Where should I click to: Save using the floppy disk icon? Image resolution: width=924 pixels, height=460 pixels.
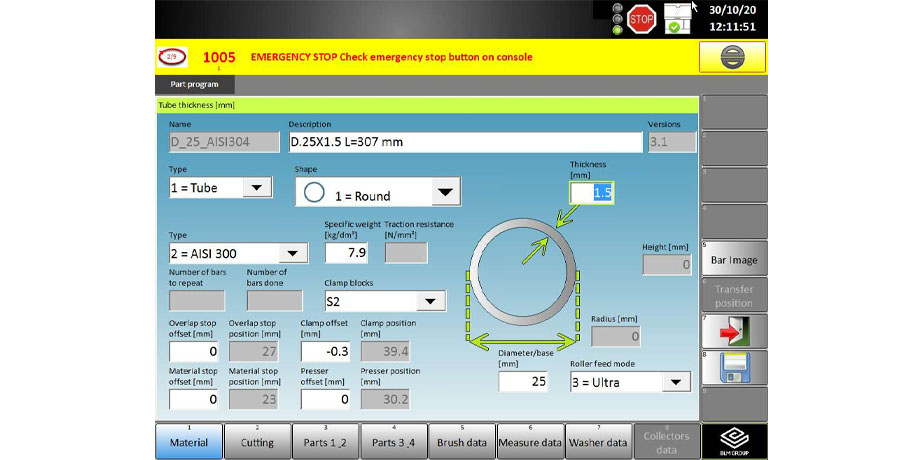point(734,368)
